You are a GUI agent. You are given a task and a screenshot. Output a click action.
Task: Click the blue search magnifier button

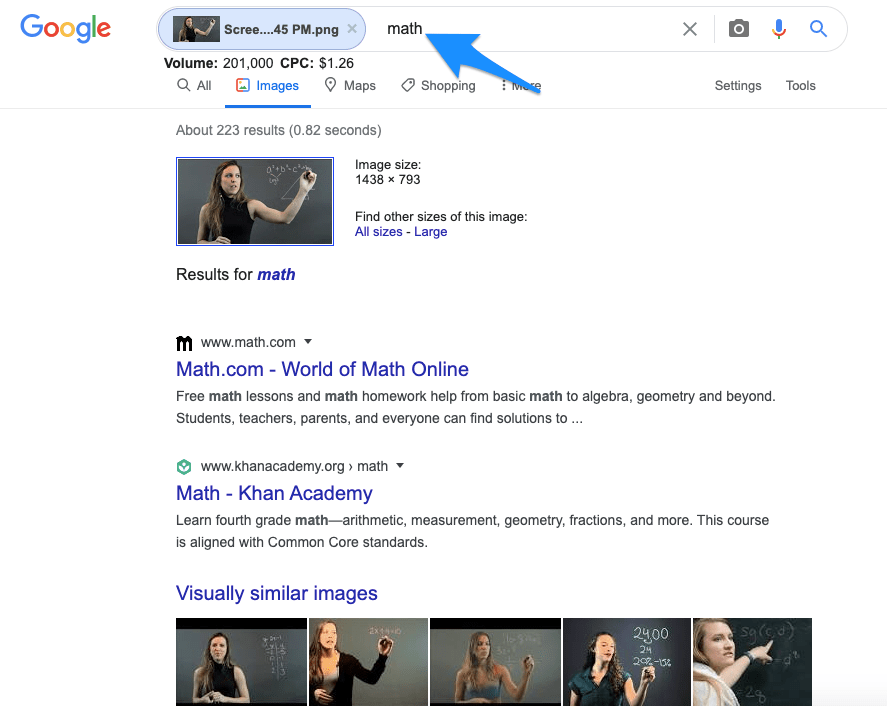point(818,28)
